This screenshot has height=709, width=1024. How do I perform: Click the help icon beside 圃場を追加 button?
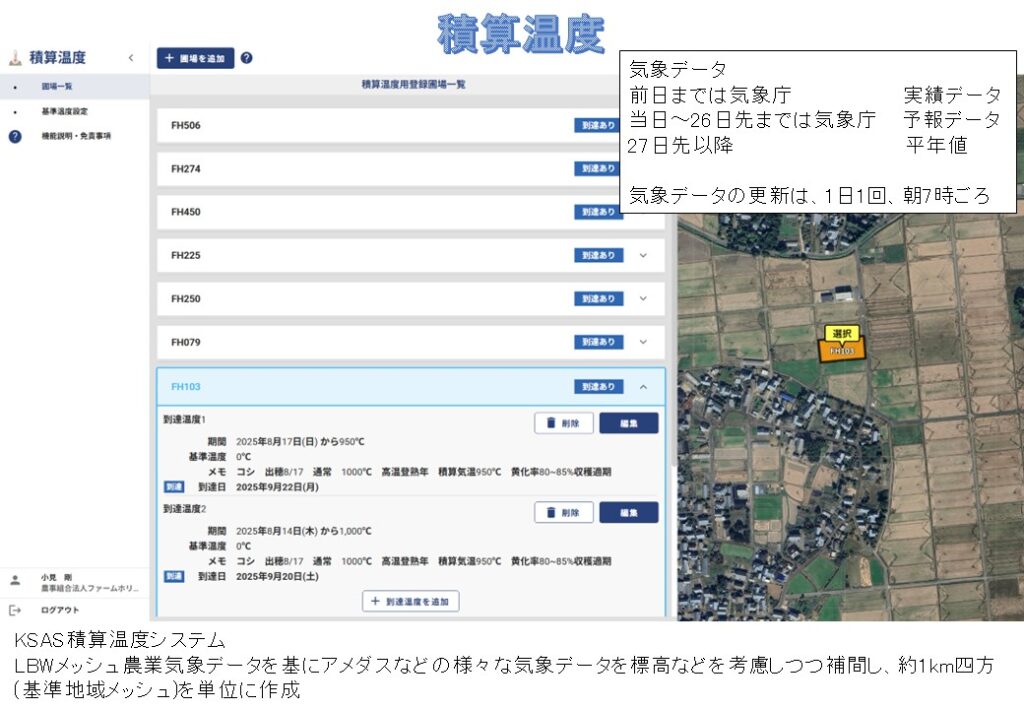(246, 58)
